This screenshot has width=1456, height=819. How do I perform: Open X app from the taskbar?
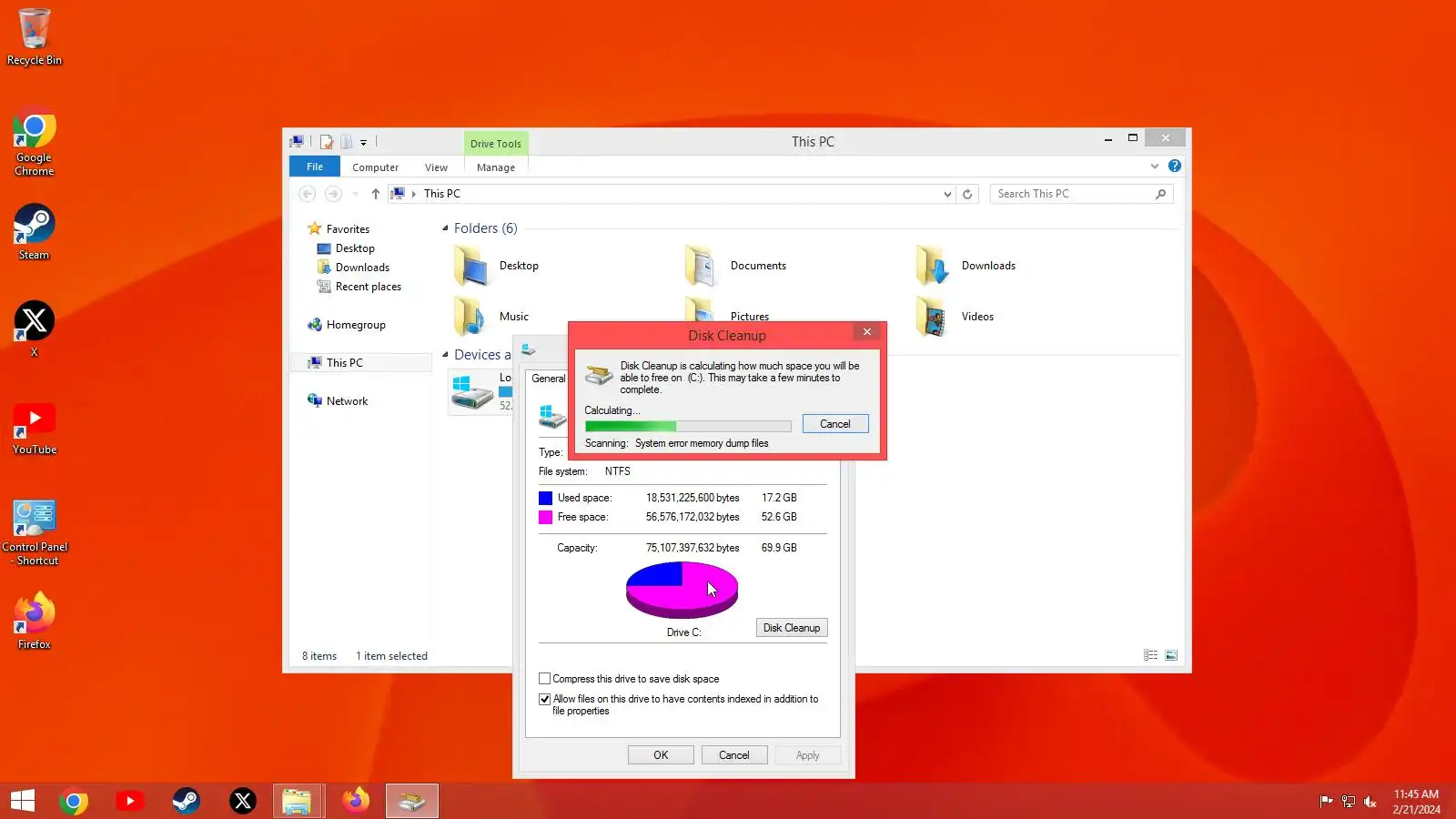tap(243, 801)
